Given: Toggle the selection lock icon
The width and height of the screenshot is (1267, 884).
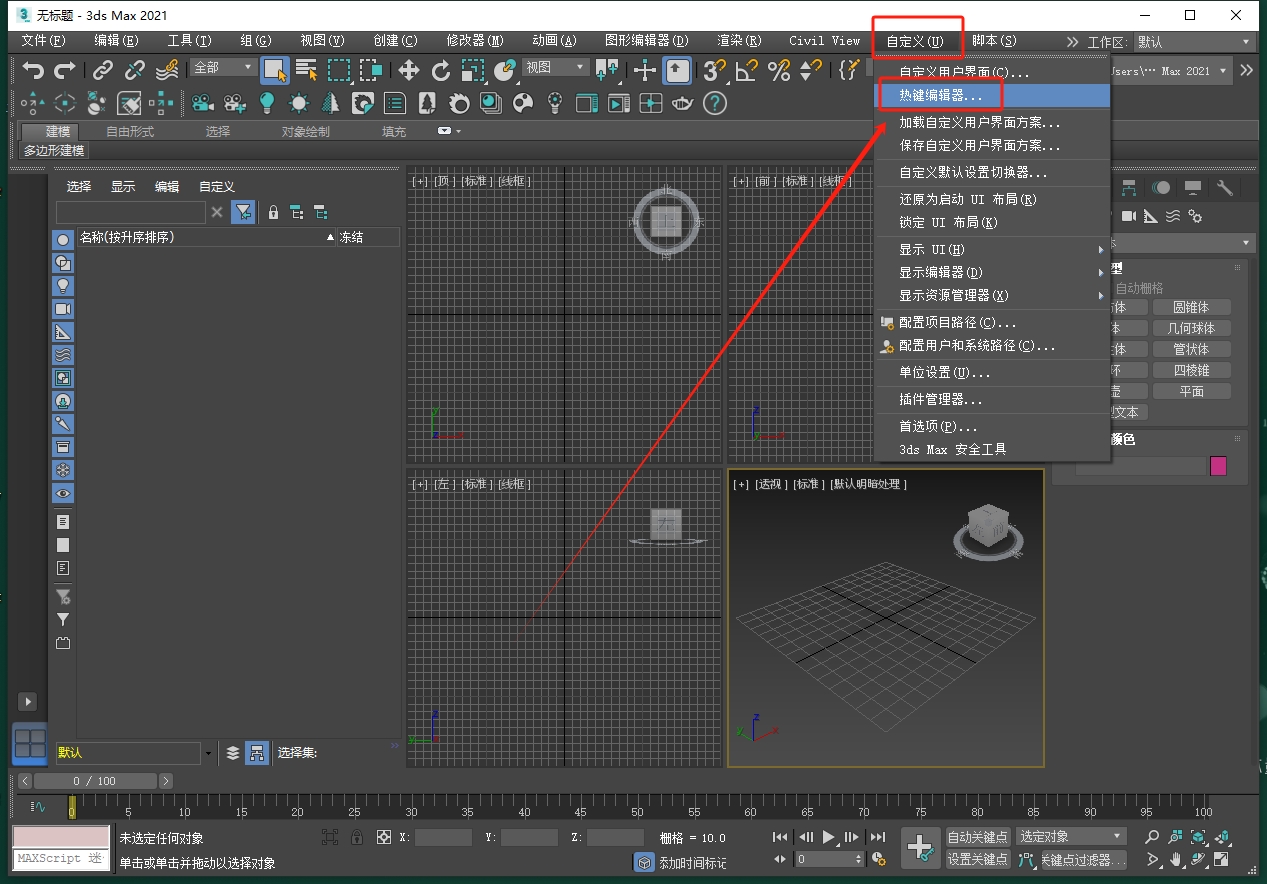Looking at the screenshot, I should pyautogui.click(x=356, y=837).
